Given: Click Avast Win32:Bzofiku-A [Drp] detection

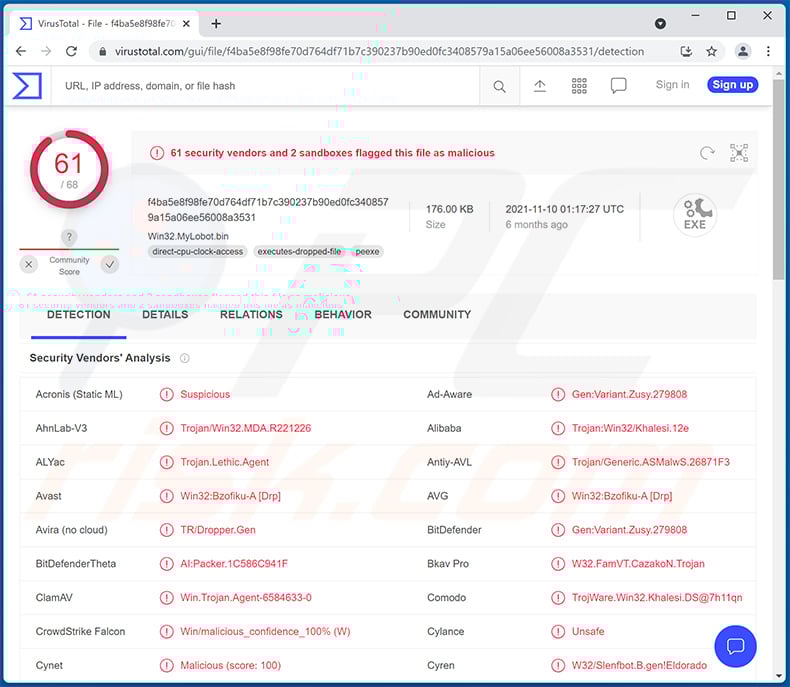Looking at the screenshot, I should (230, 496).
